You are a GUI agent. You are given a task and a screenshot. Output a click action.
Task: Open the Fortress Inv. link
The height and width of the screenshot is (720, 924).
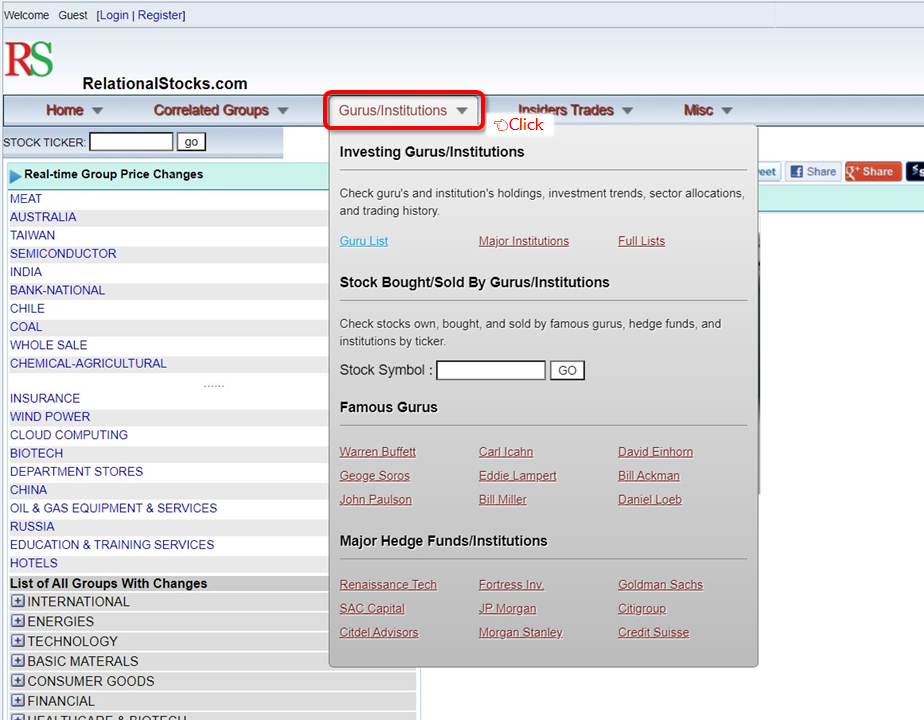[x=511, y=584]
